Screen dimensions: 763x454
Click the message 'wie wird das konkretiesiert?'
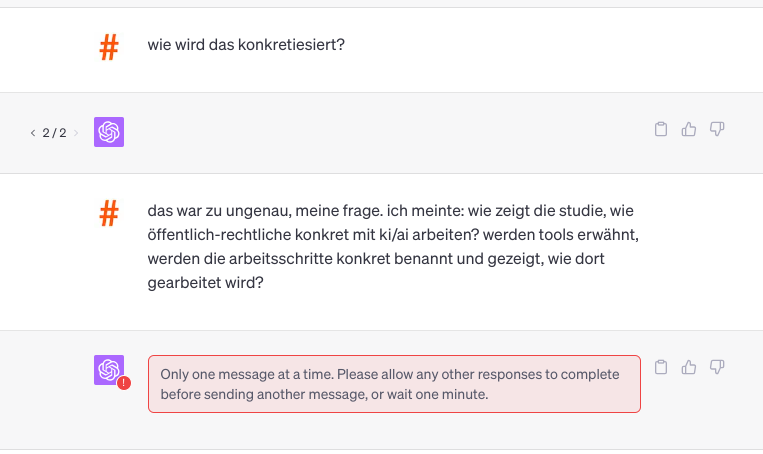[246, 44]
